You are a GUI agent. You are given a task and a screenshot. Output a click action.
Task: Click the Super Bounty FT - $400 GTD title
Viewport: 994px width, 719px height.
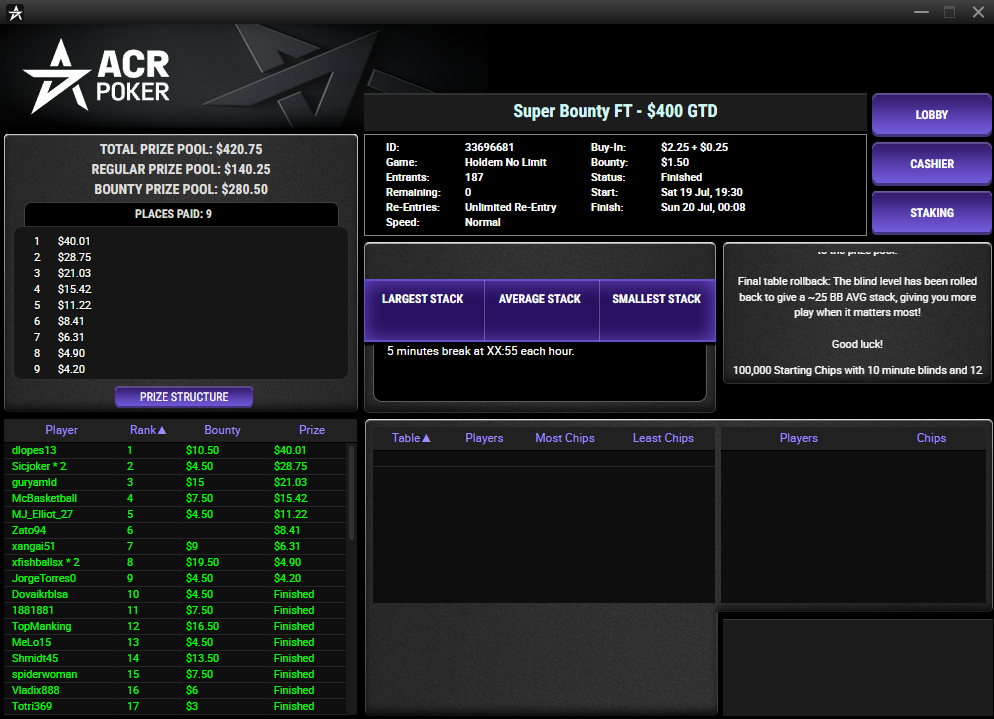[x=615, y=112]
